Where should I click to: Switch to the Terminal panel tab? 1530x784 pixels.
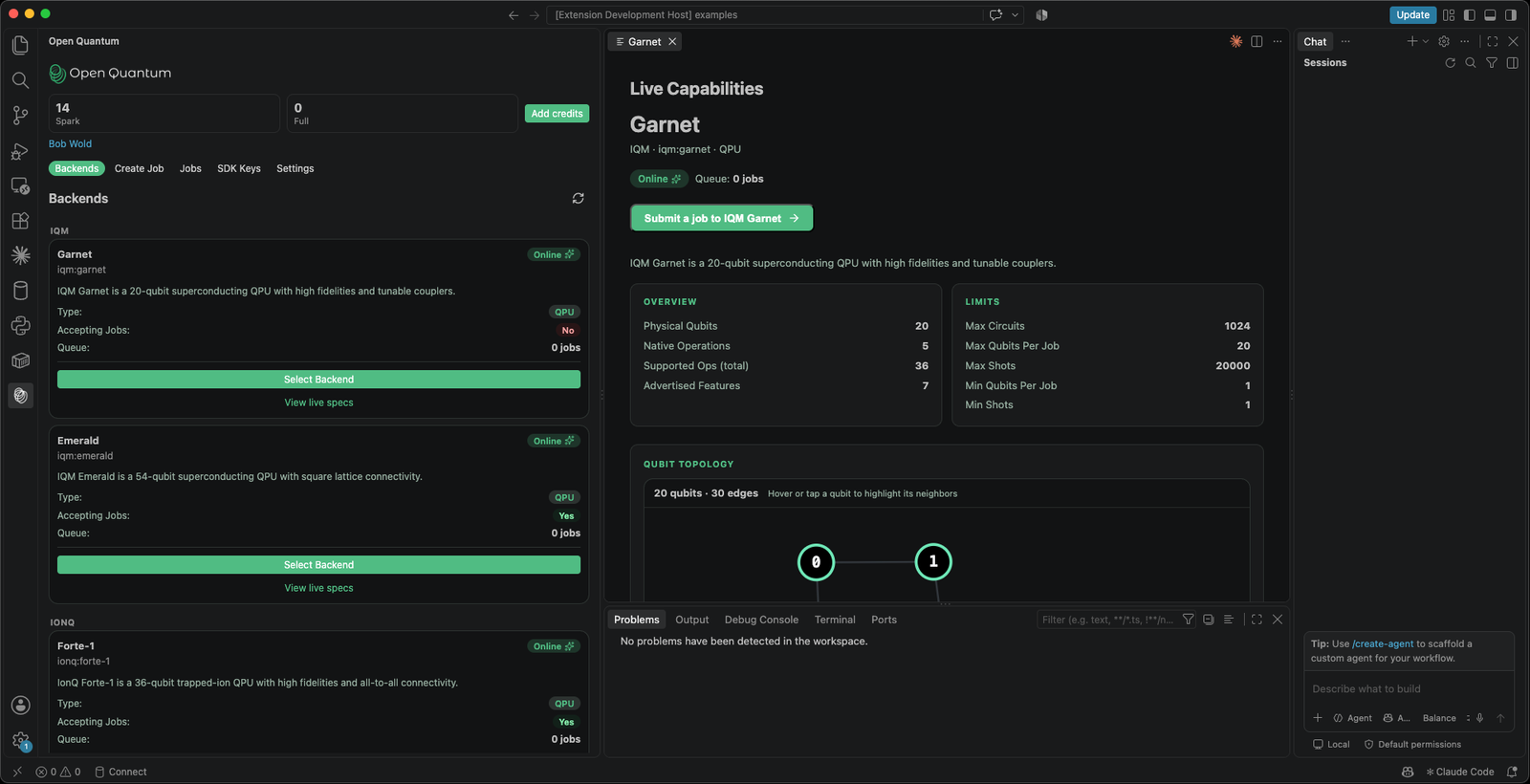835,620
